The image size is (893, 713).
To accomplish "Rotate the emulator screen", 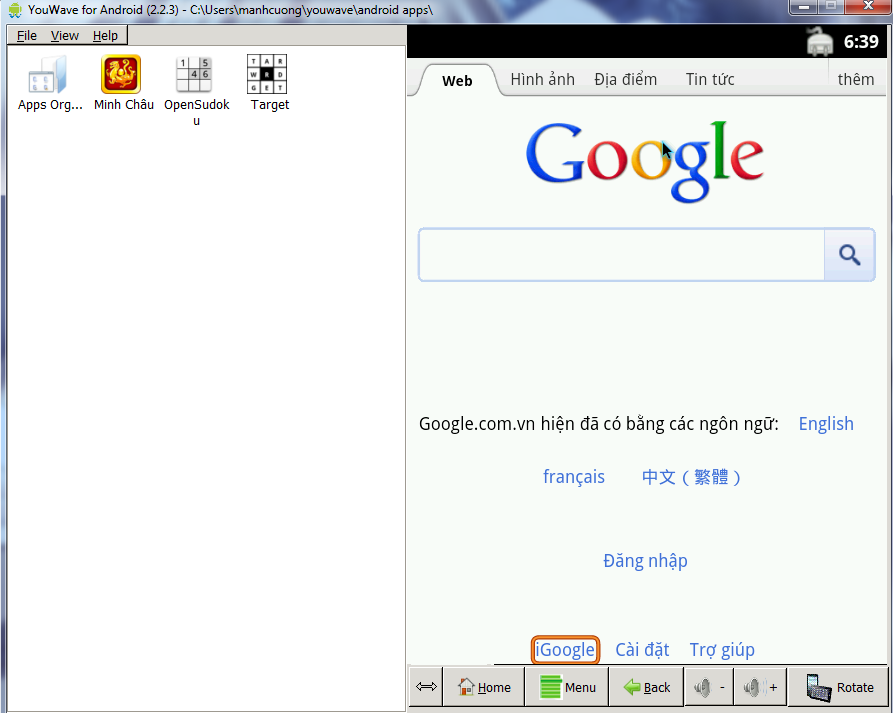I will (838, 687).
